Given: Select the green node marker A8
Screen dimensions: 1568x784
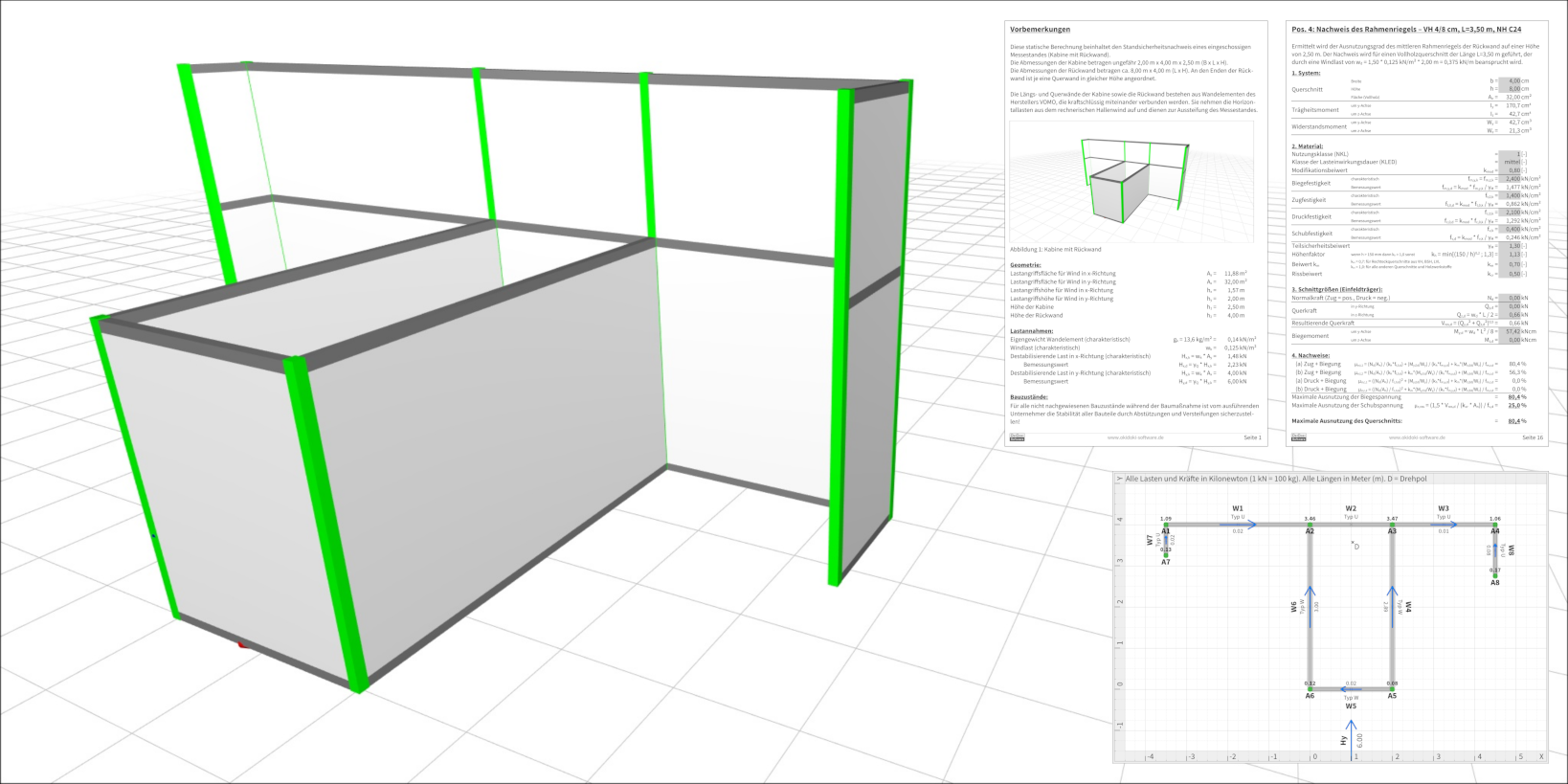Looking at the screenshot, I should [1495, 576].
